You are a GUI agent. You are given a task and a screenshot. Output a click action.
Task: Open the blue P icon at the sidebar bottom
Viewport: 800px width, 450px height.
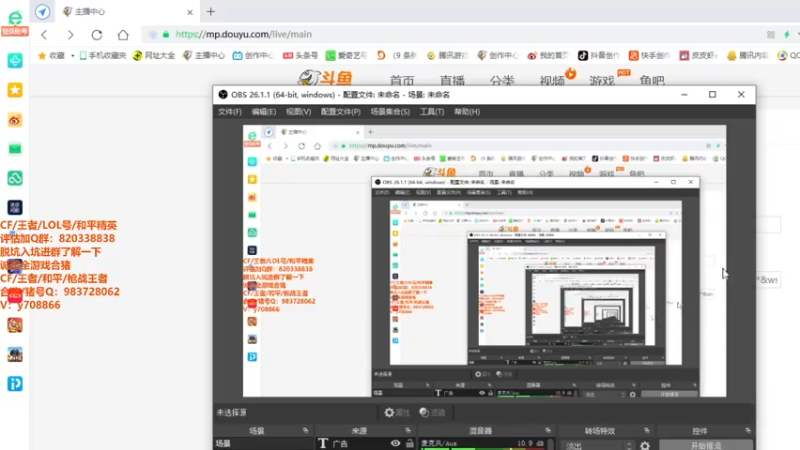pos(15,384)
